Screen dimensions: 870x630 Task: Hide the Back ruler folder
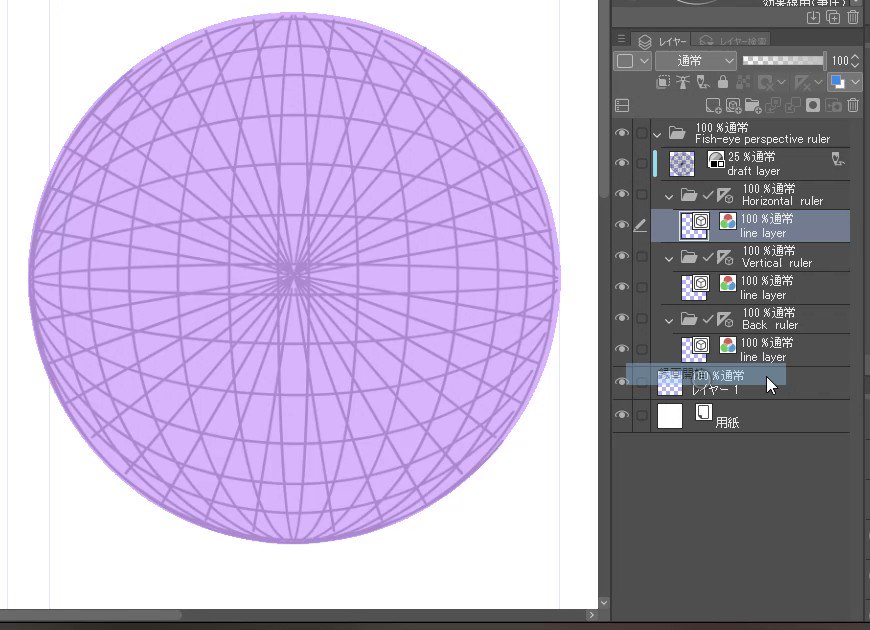coord(622,318)
